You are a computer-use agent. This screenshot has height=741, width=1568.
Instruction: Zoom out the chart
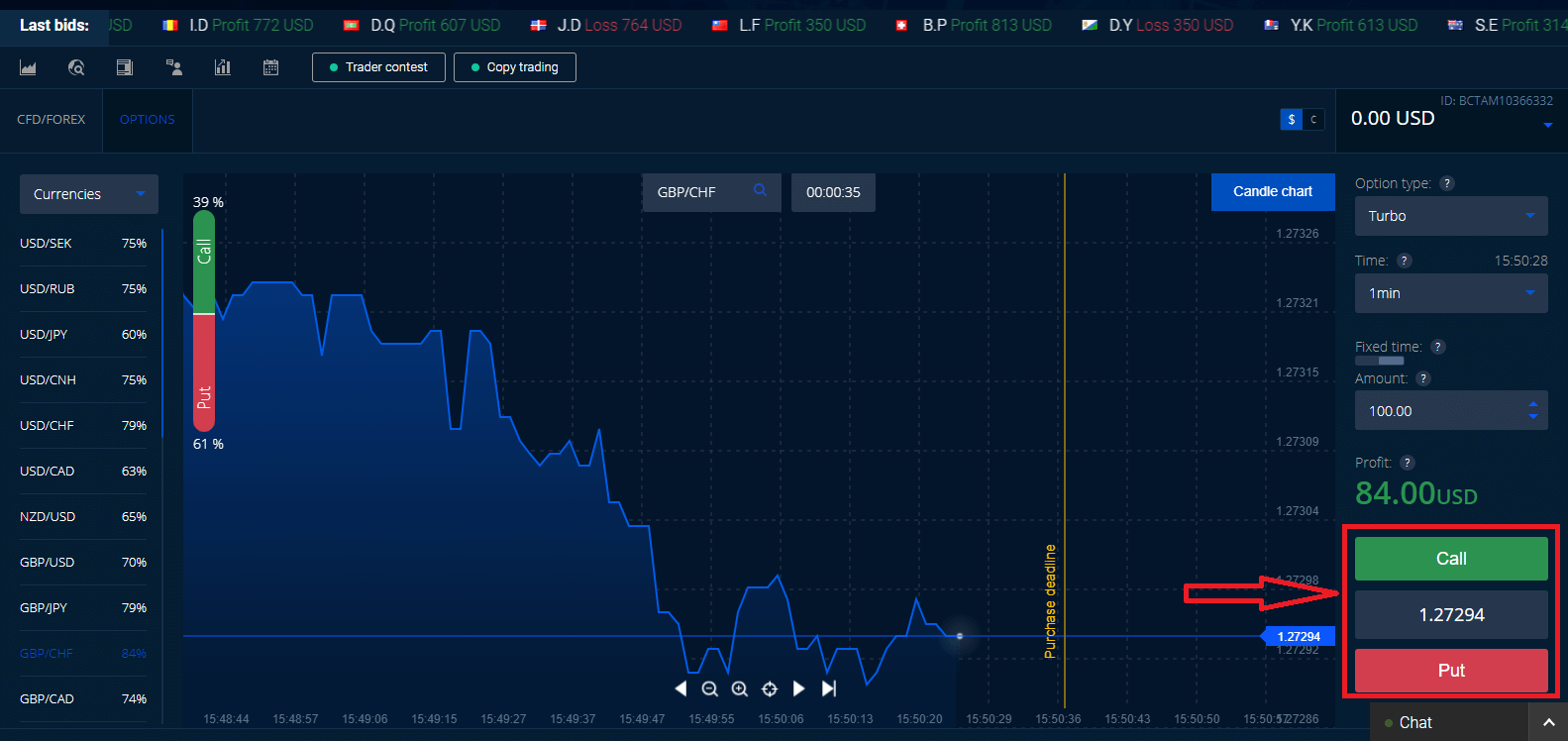(x=709, y=688)
